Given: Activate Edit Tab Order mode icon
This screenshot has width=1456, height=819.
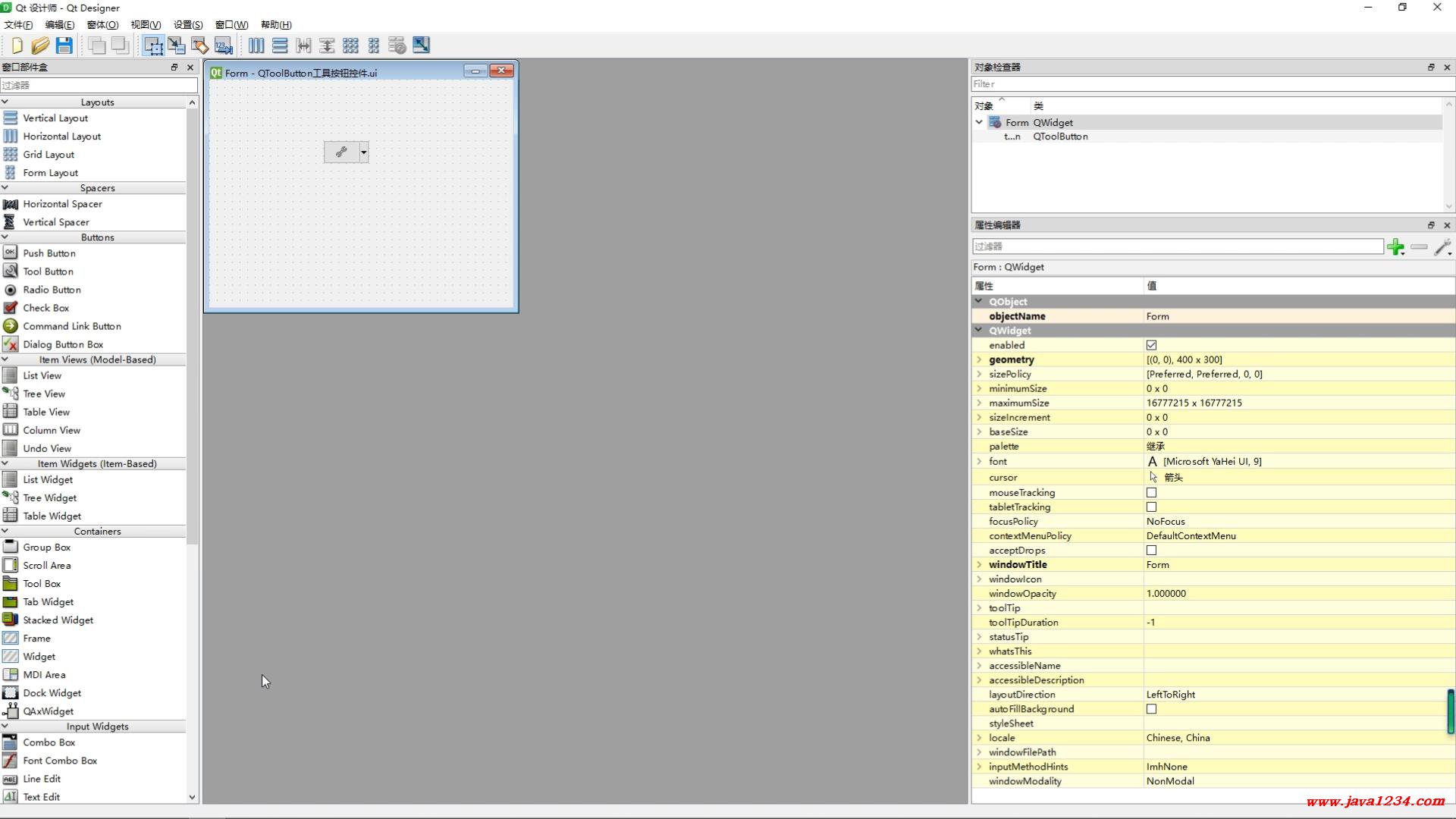Looking at the screenshot, I should point(224,45).
